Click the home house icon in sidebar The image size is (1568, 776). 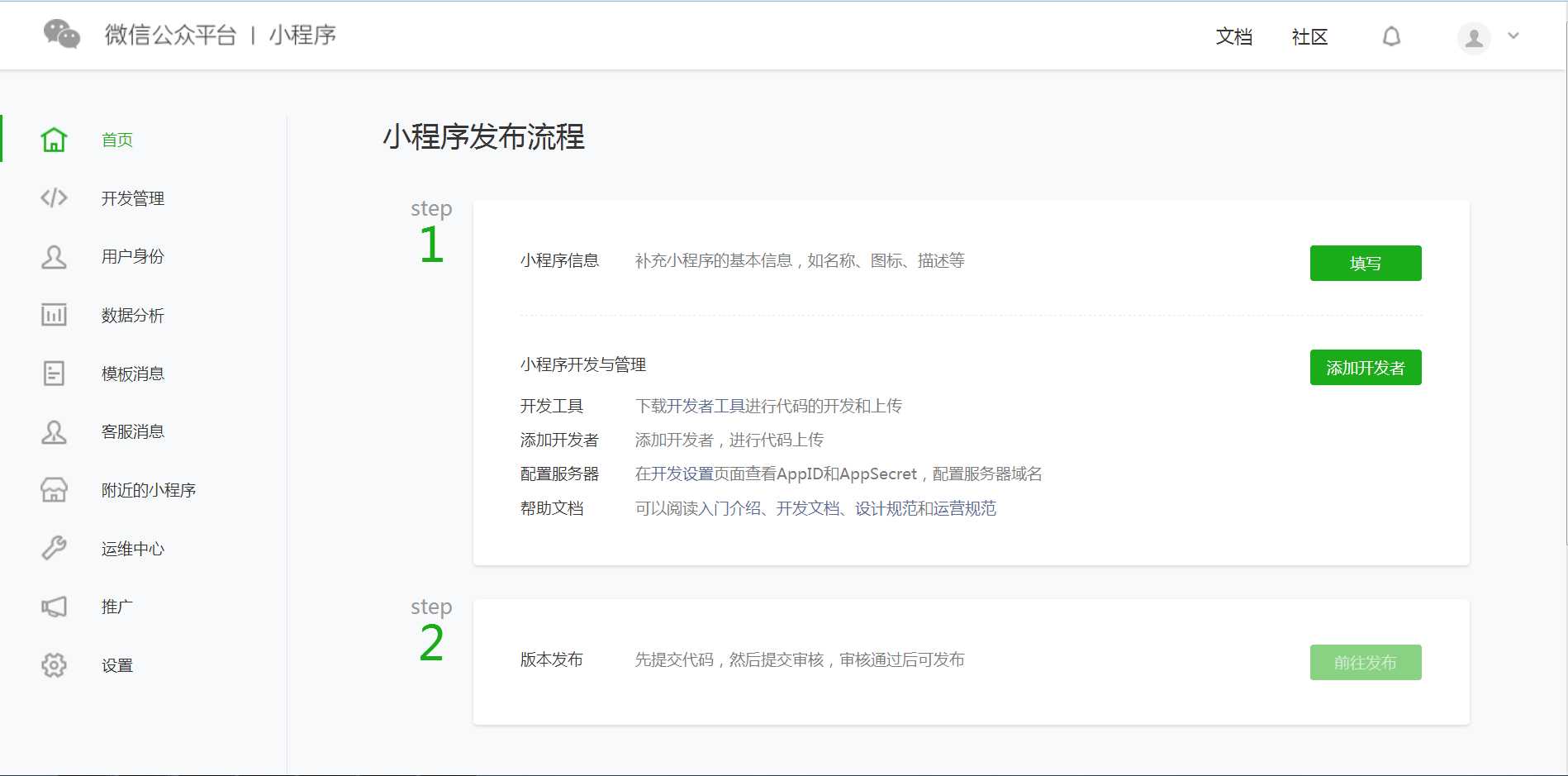point(54,140)
